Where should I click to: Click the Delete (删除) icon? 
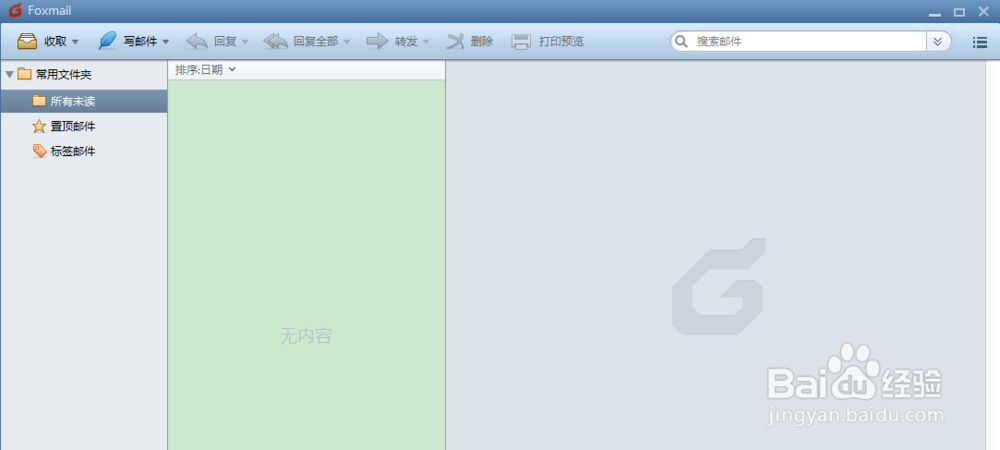(455, 41)
